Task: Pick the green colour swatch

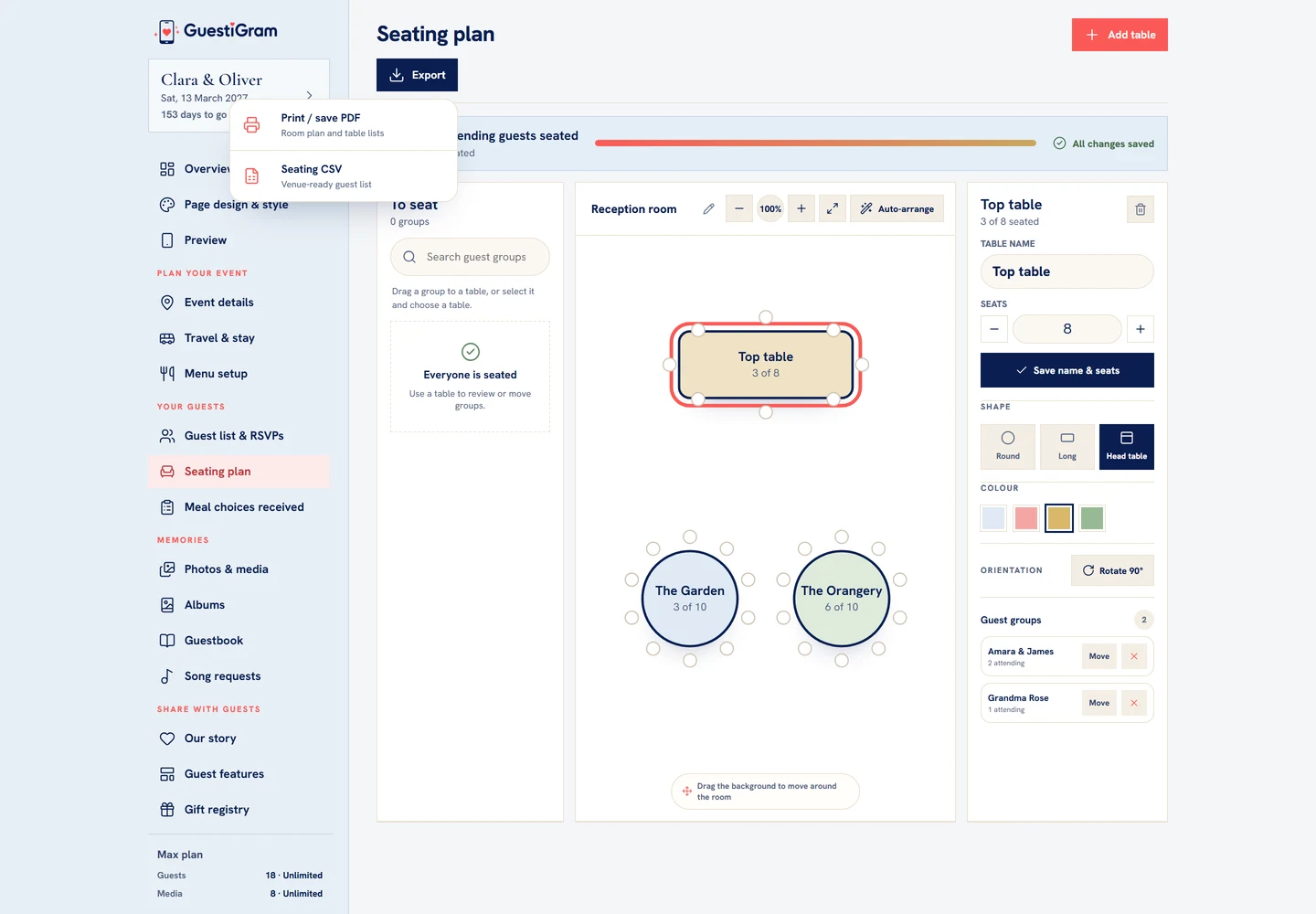Action: click(1092, 518)
